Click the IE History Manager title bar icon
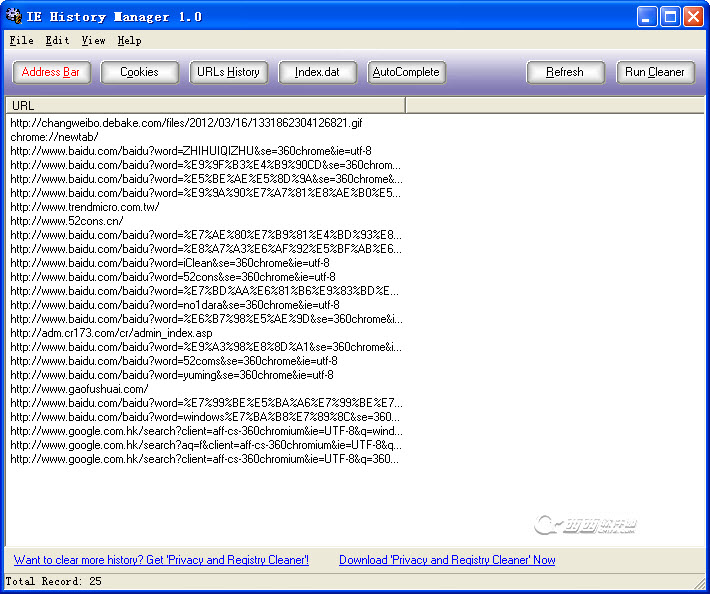 pyautogui.click(x=14, y=16)
